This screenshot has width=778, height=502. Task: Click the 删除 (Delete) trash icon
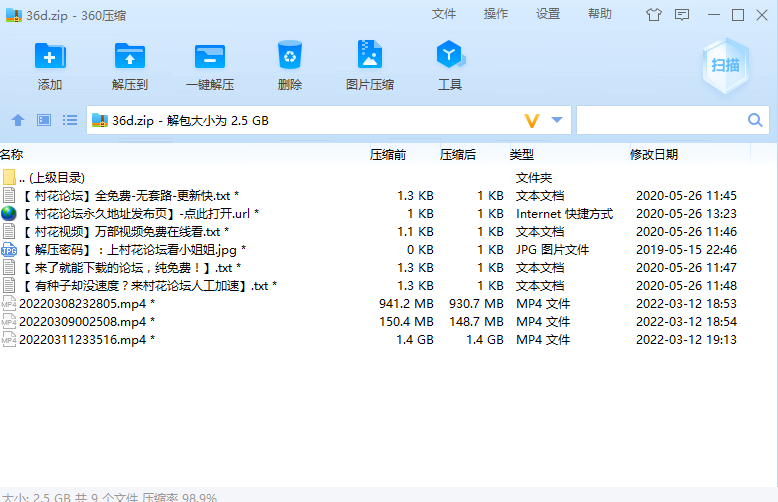tap(290, 58)
